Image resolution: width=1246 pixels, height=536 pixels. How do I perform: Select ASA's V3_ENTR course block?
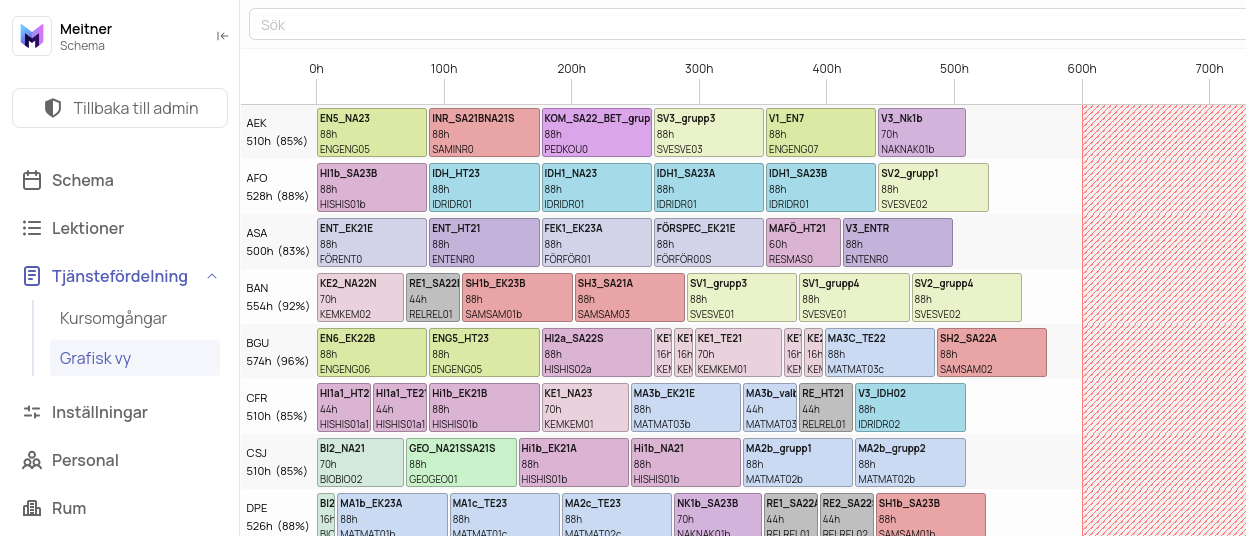point(898,243)
